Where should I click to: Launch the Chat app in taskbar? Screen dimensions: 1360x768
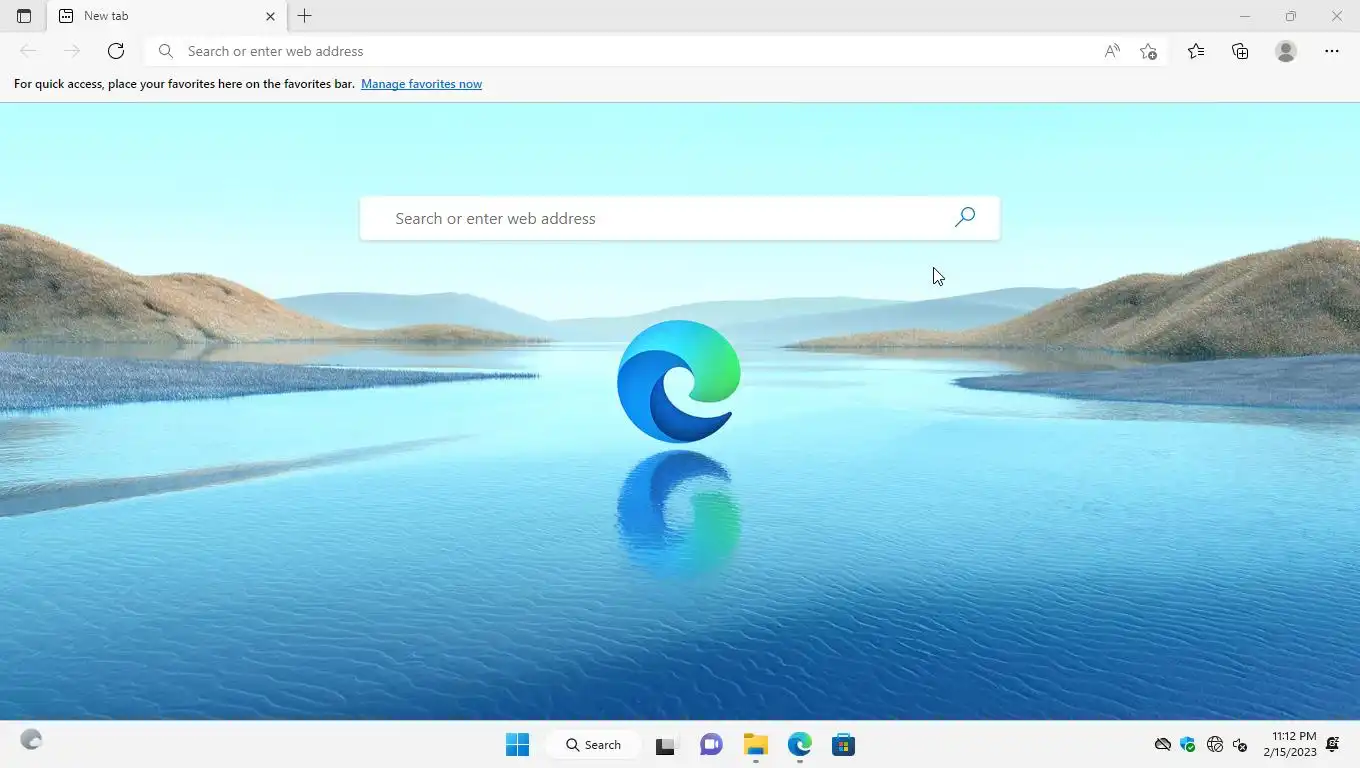tap(711, 745)
